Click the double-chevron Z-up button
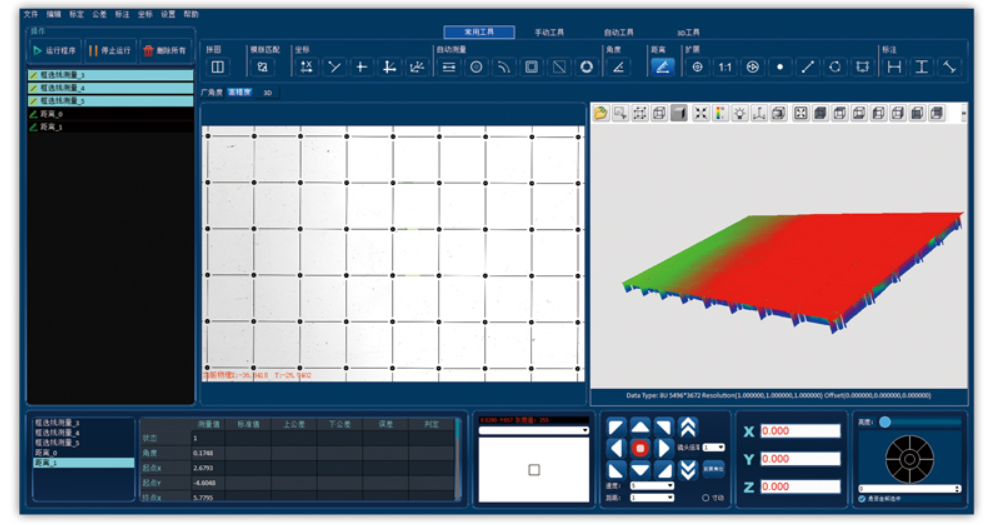Viewport: 990px width, 525px height. click(x=688, y=427)
